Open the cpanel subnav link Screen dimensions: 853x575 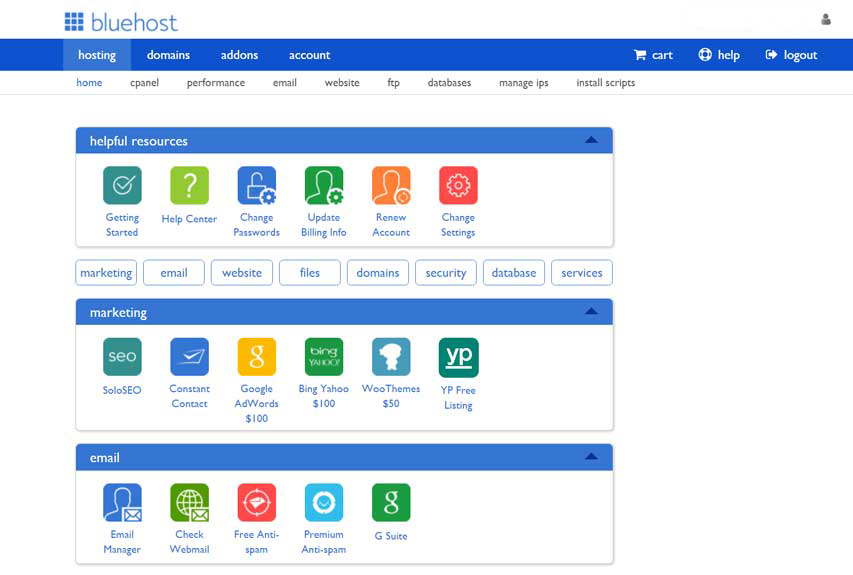145,83
